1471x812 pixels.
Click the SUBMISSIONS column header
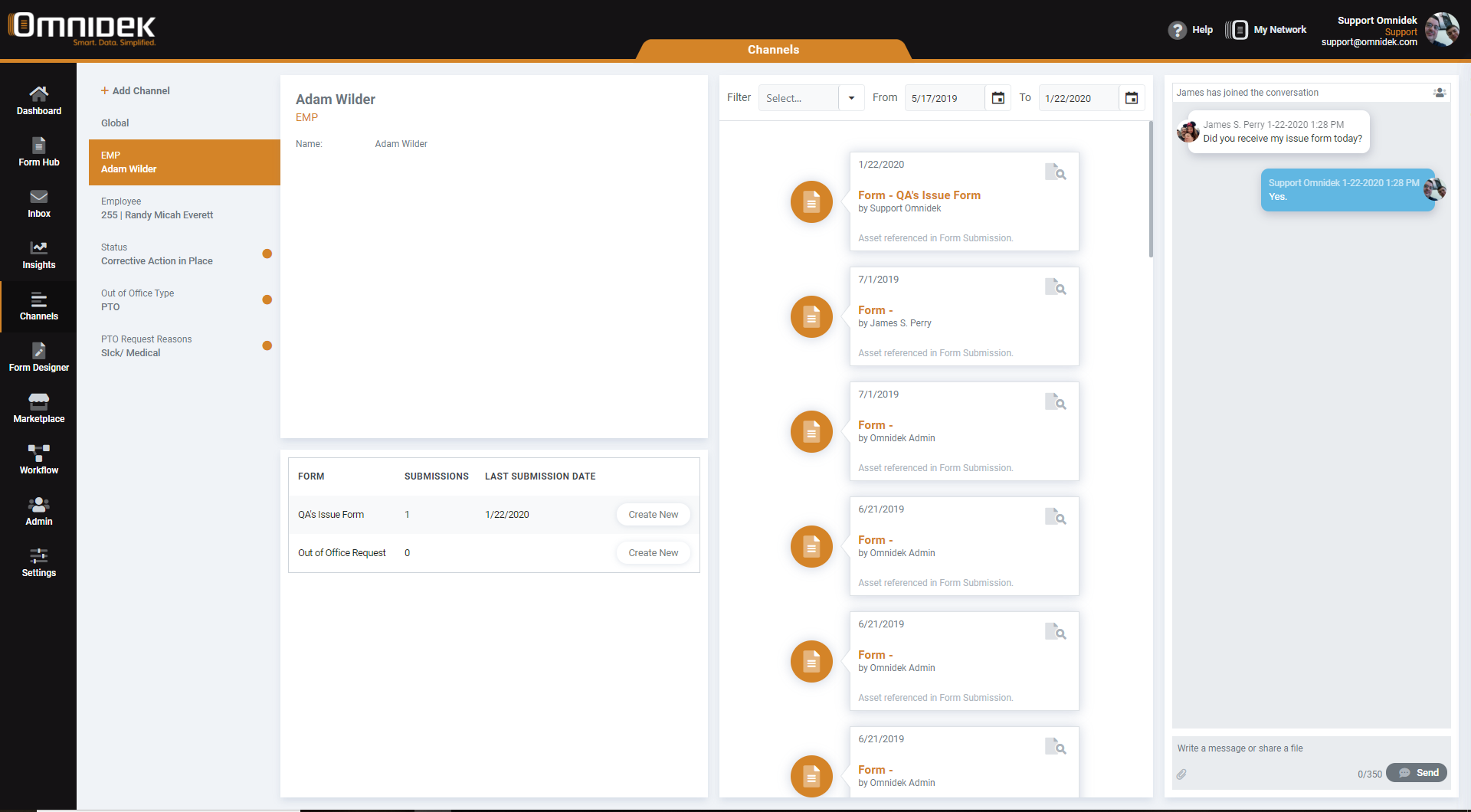(437, 476)
